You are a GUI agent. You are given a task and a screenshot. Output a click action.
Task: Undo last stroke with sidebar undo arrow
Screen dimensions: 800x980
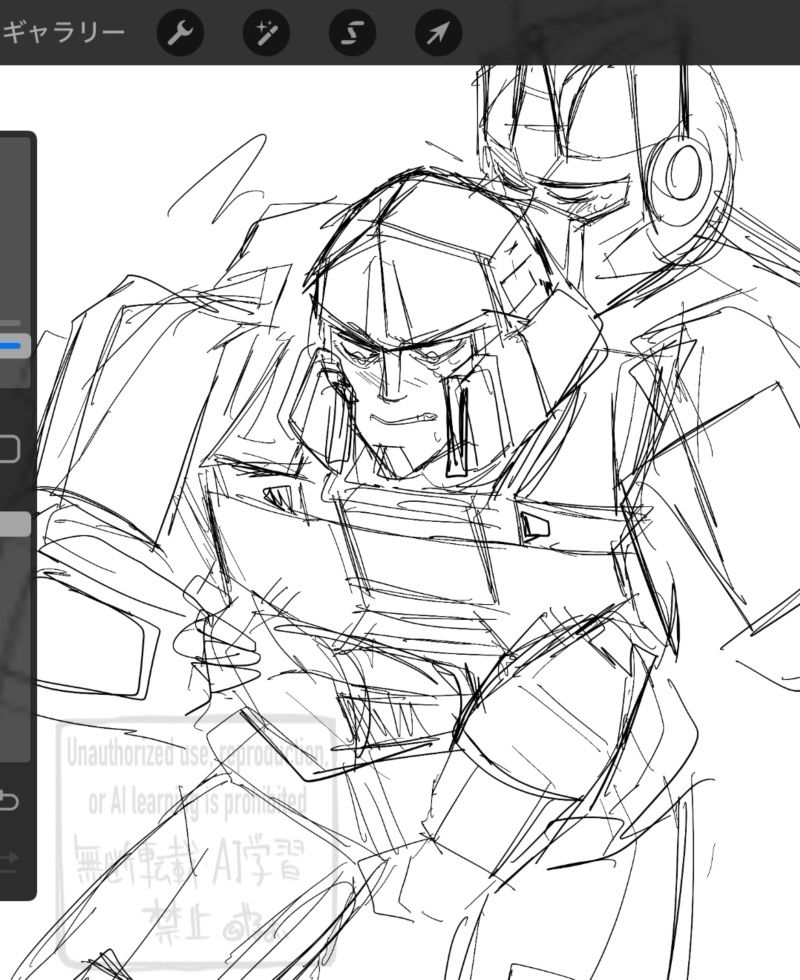point(8,801)
